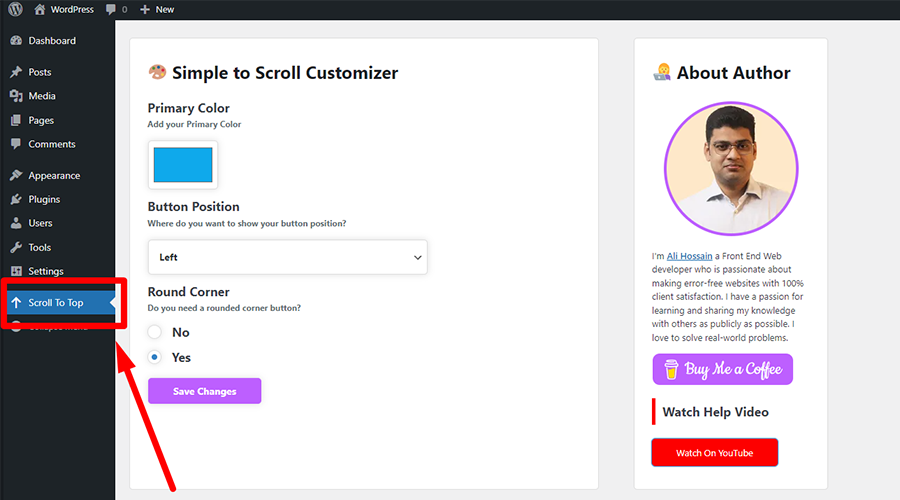Screen dimensions: 900x500
Task: Click the Buy Me a Coffee banner
Action: [x=722, y=369]
